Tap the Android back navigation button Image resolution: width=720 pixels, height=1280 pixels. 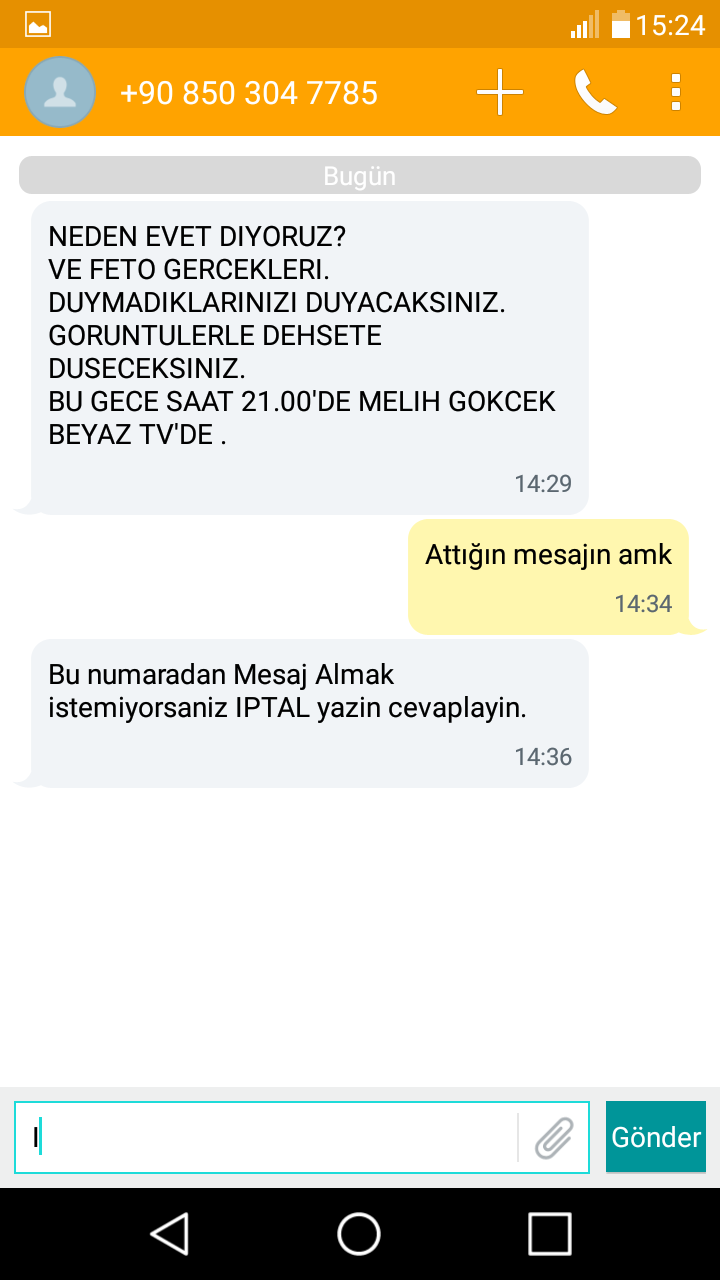coord(170,1233)
